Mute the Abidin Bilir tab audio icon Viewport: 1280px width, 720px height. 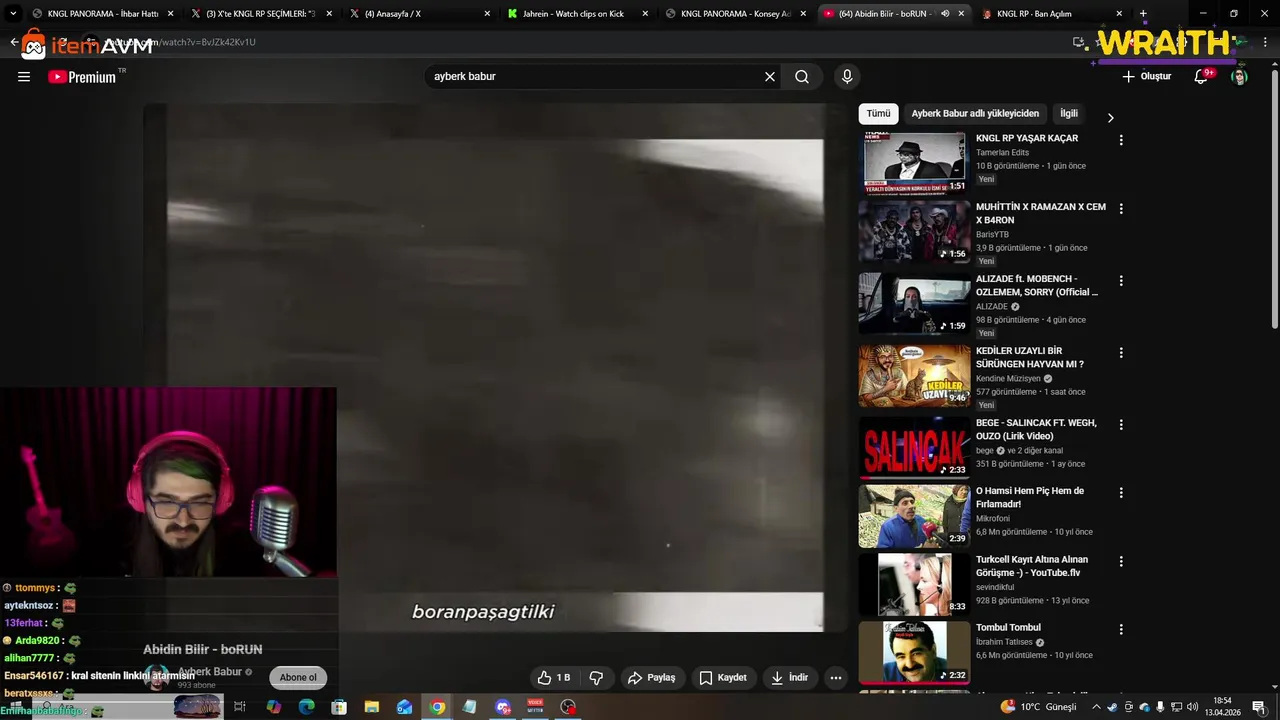pyautogui.click(x=945, y=14)
